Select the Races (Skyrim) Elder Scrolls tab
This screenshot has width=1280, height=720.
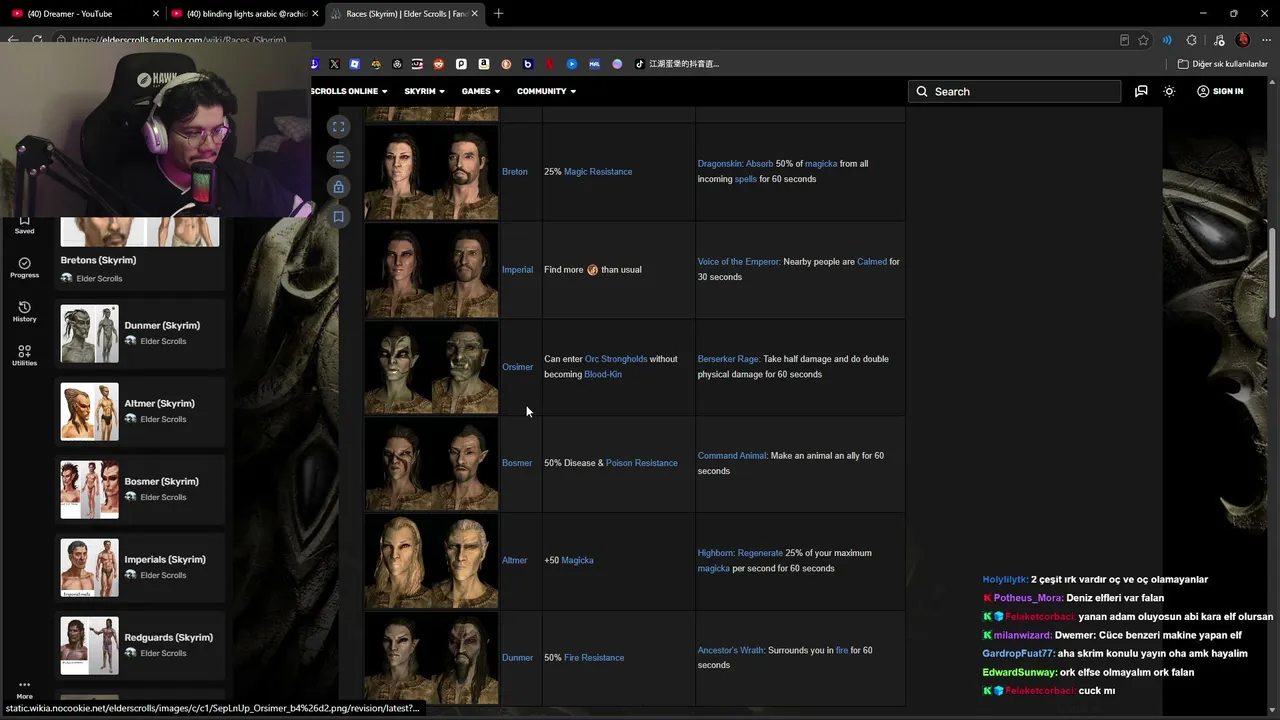pyautogui.click(x=404, y=14)
